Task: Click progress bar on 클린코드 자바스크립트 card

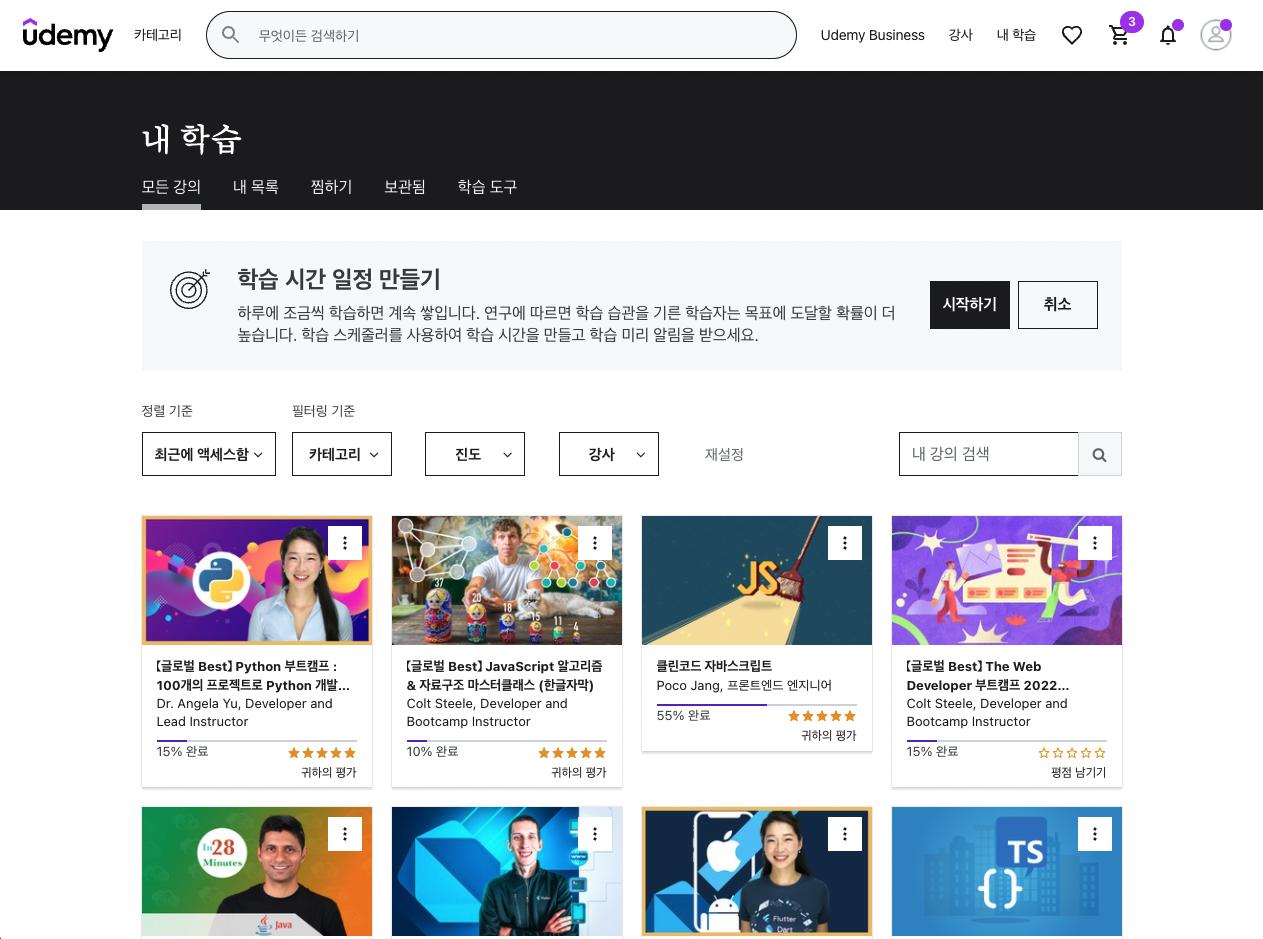Action: [757, 705]
